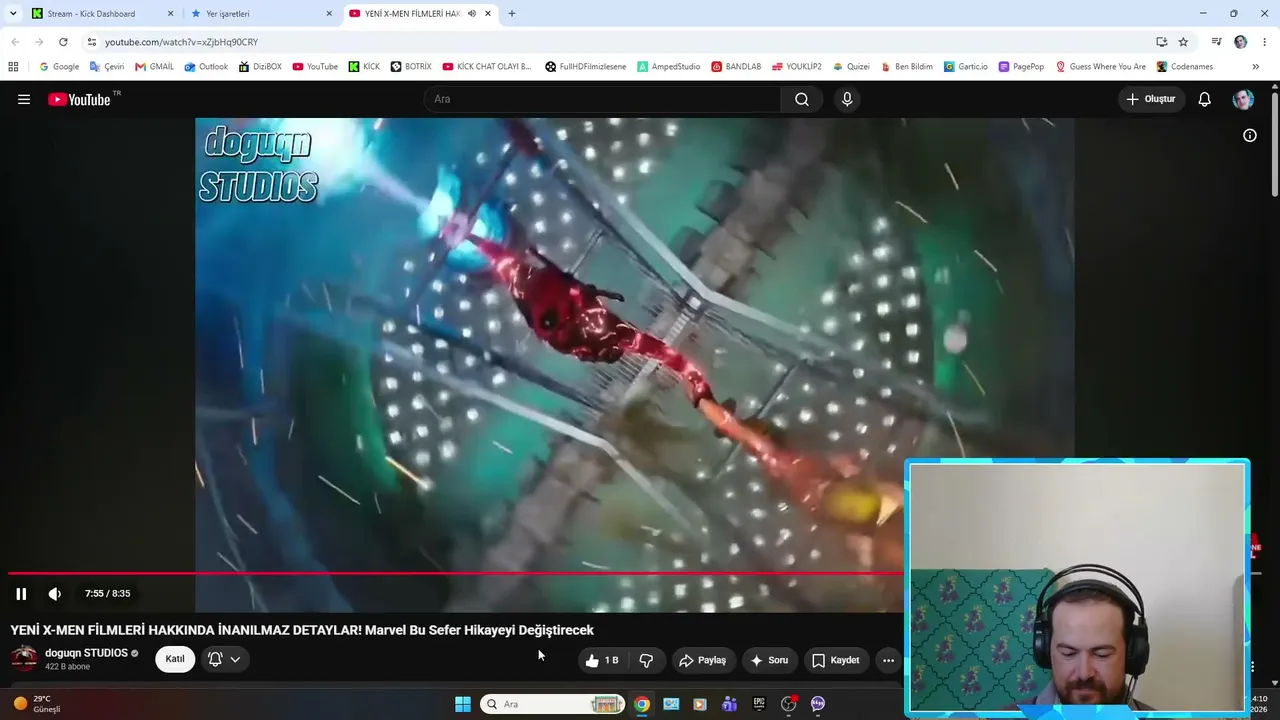Seek on the red video progress bar

click(456, 573)
